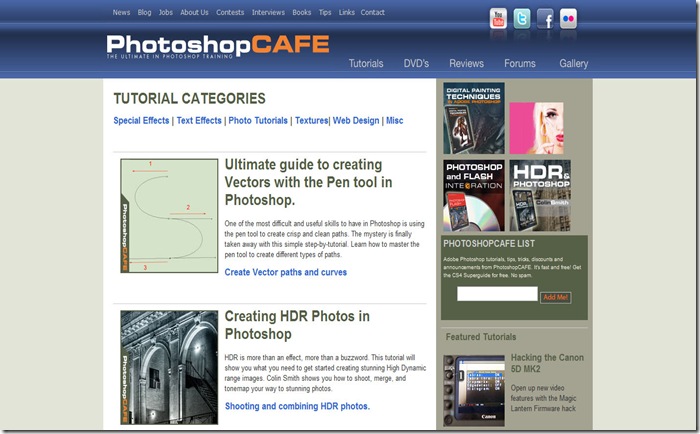Follow 'Shooting and combining HDR photos' link
This screenshot has width=700, height=434.
[x=297, y=406]
